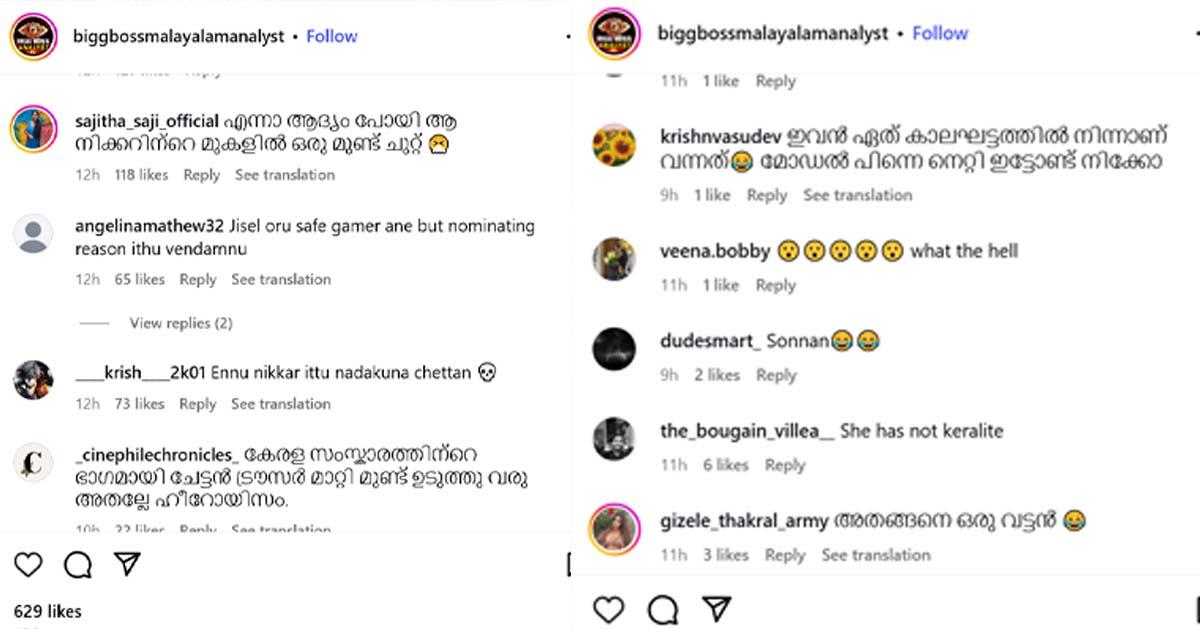This screenshot has height=629, width=1200.
Task: Expand View replies (2) under angelinamathew32
Action: pos(180,323)
